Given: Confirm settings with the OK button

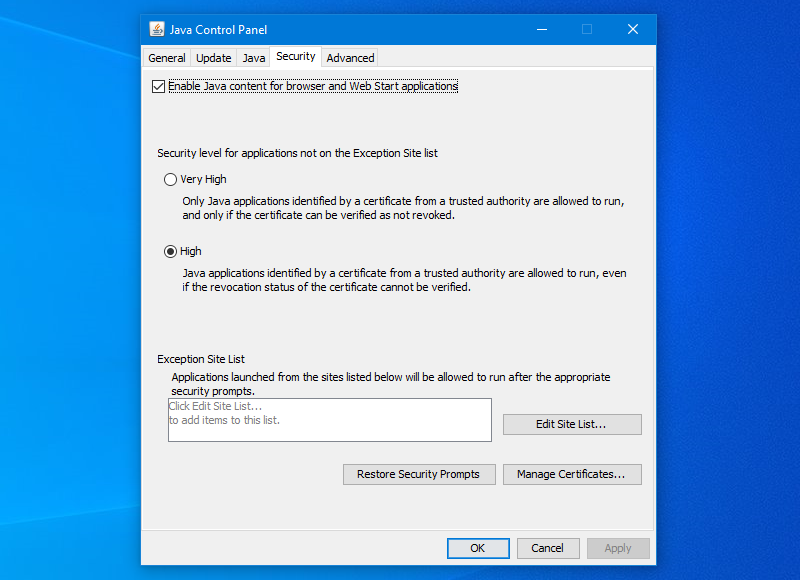Looking at the screenshot, I should [x=478, y=548].
